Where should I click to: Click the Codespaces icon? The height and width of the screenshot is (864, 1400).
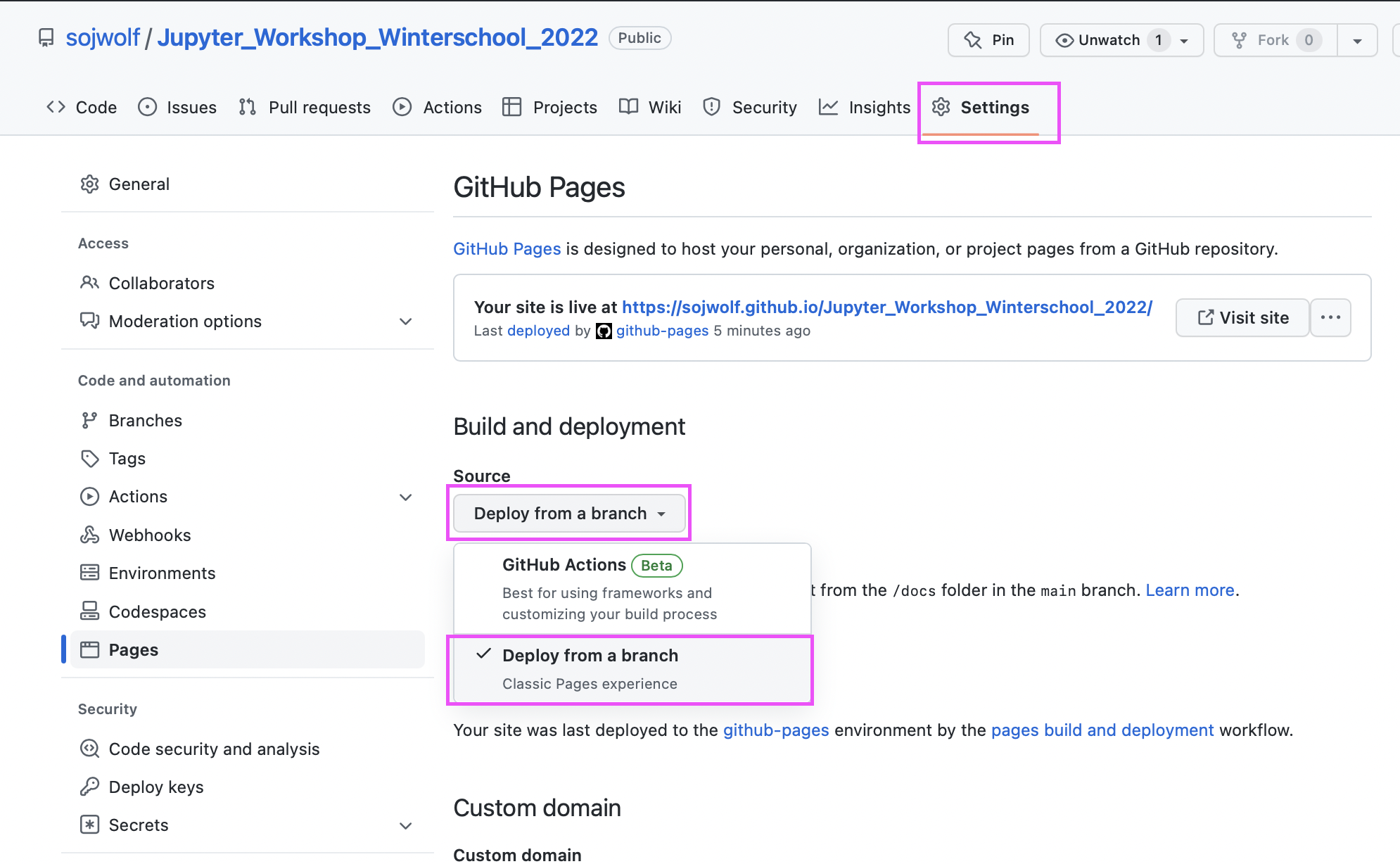click(89, 611)
